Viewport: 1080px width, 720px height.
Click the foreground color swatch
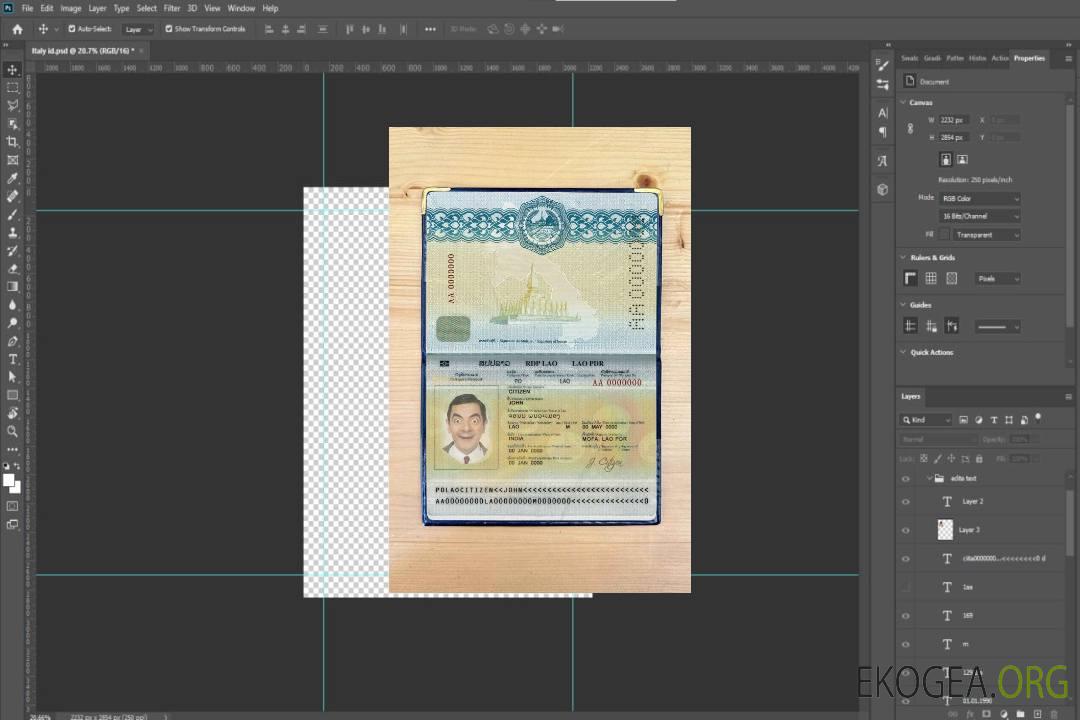tap(9, 480)
